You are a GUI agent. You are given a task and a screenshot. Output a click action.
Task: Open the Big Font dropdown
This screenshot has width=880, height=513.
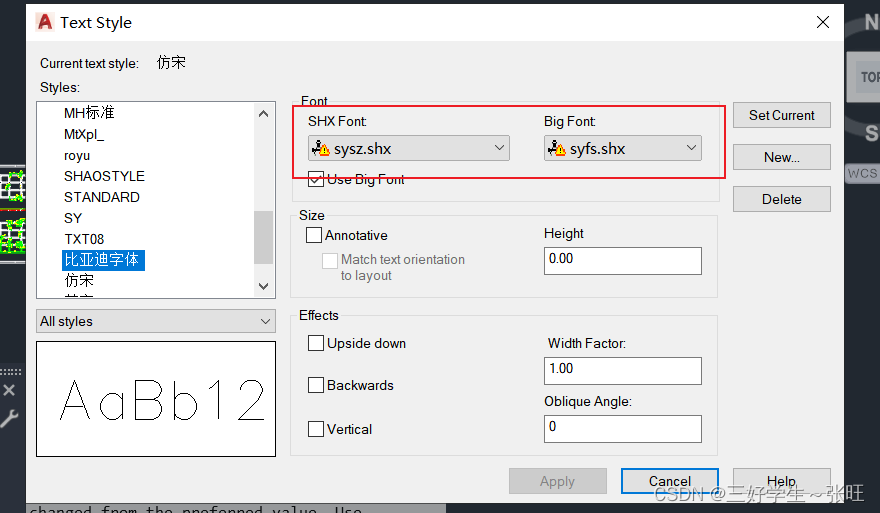pyautogui.click(x=622, y=148)
